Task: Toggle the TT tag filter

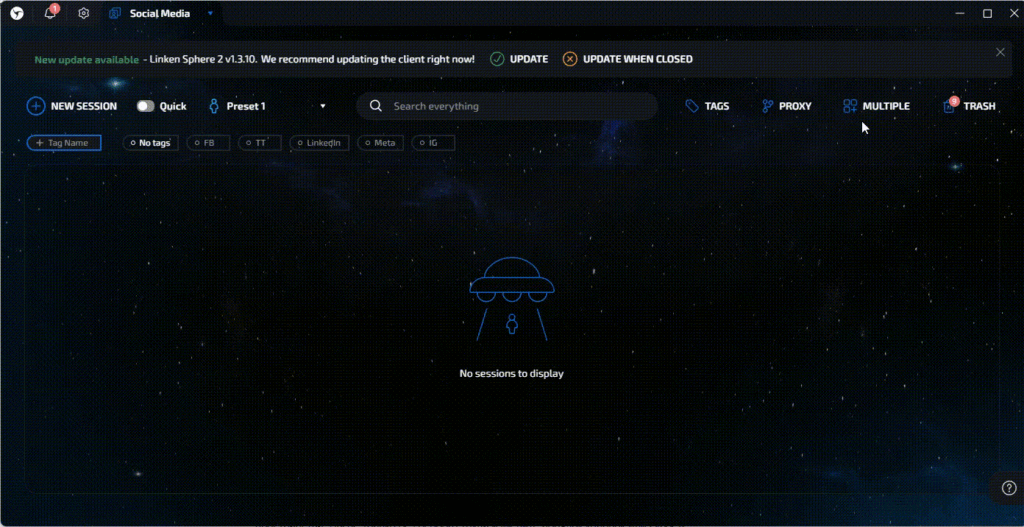Action: point(260,142)
